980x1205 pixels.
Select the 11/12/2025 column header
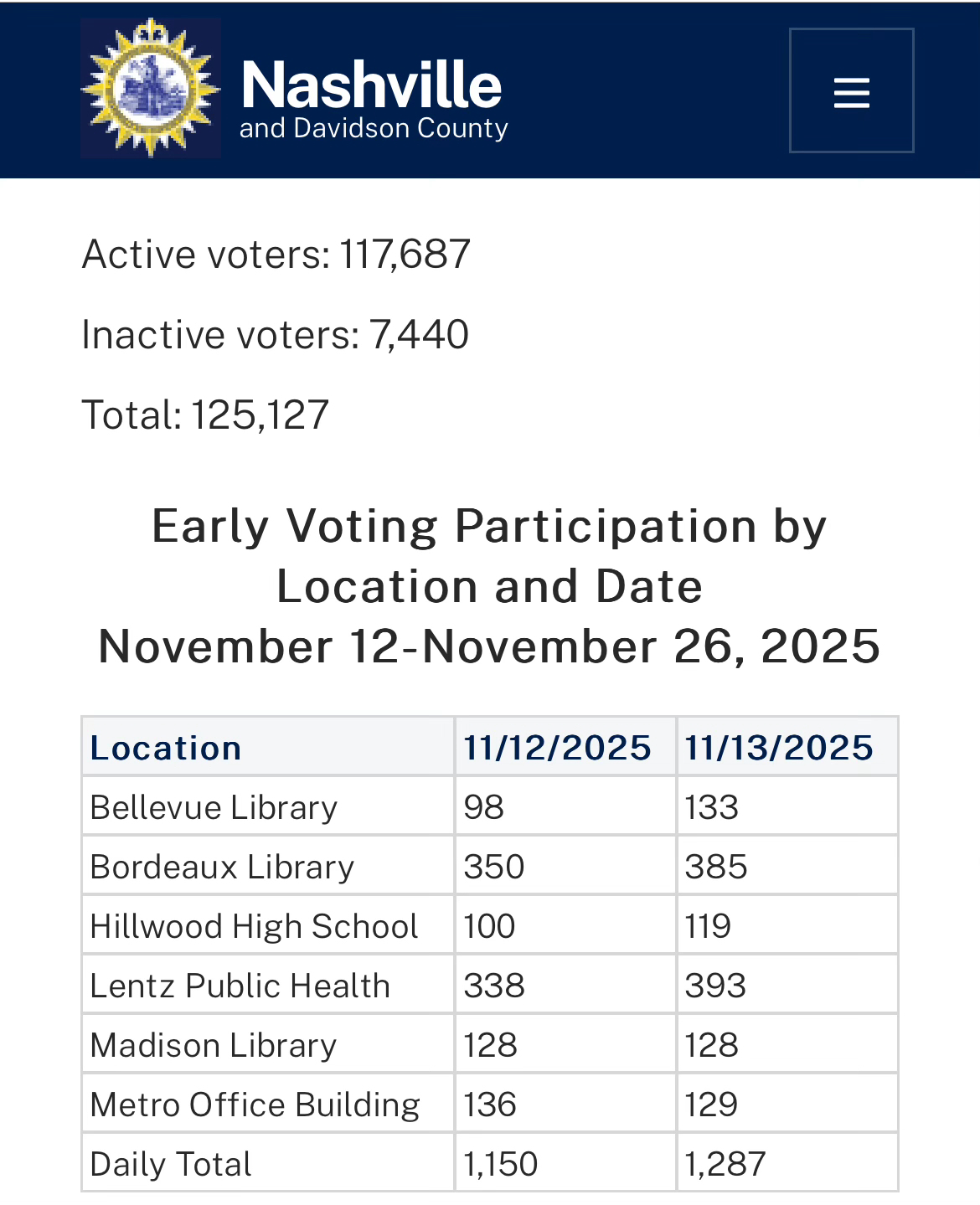[557, 748]
